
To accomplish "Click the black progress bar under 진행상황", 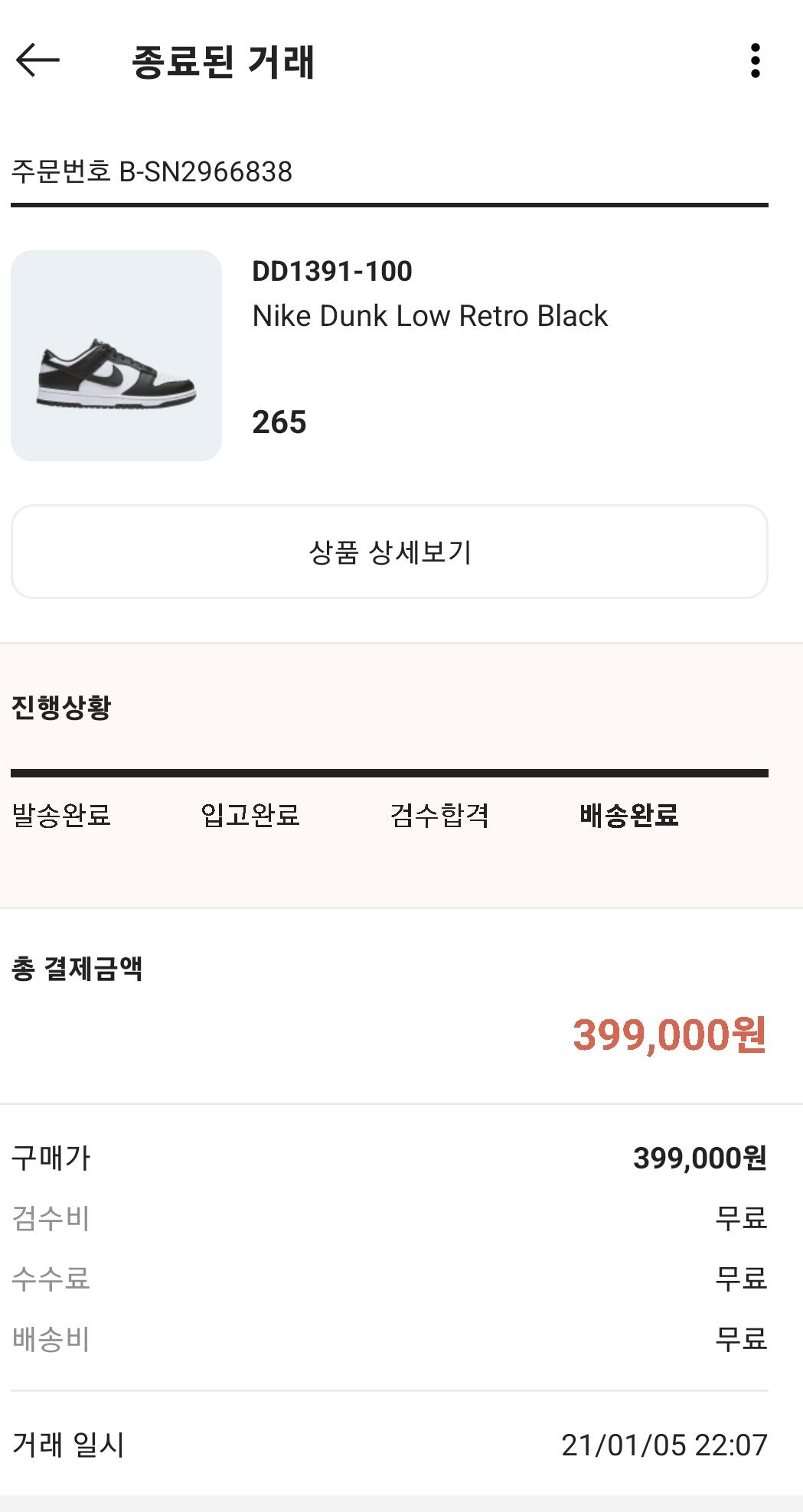I will coord(389,774).
